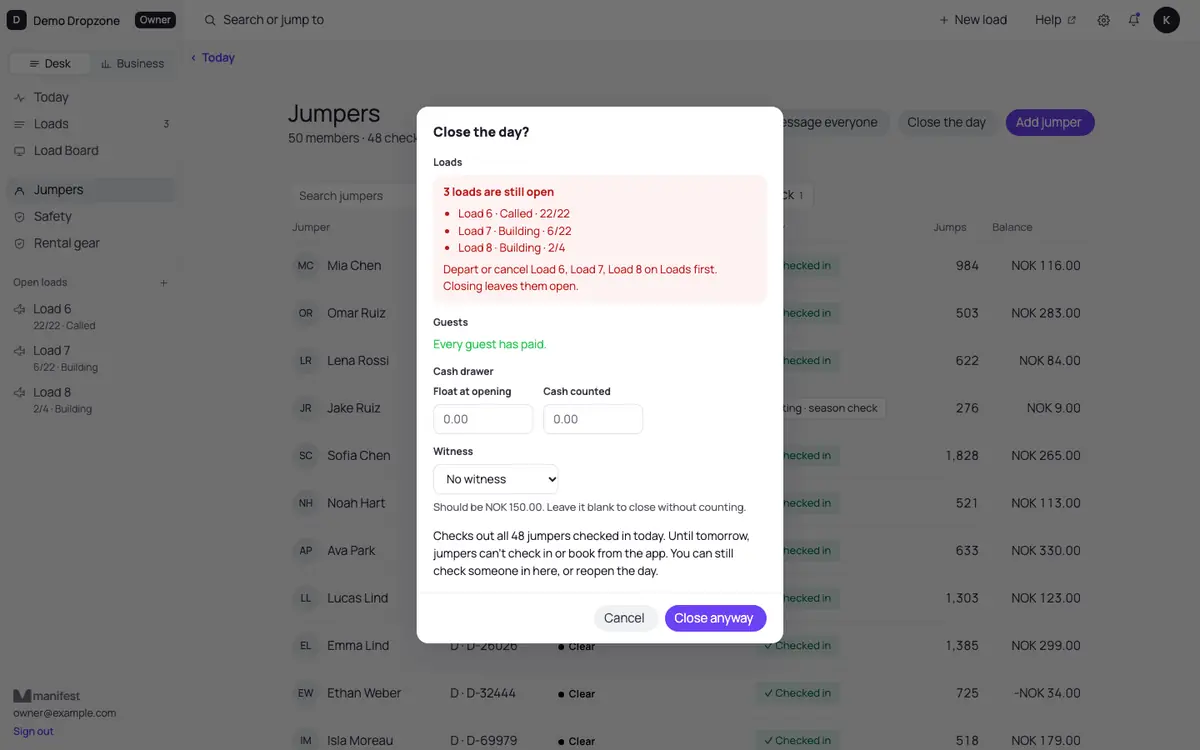Focus the Search or jump to field

click(273, 20)
